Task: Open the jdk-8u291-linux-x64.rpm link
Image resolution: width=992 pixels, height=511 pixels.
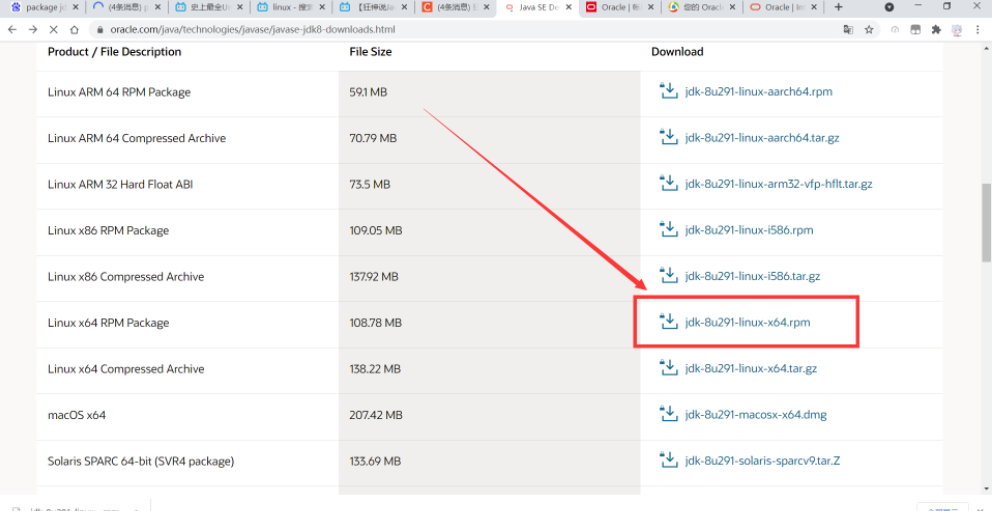Action: 747,323
